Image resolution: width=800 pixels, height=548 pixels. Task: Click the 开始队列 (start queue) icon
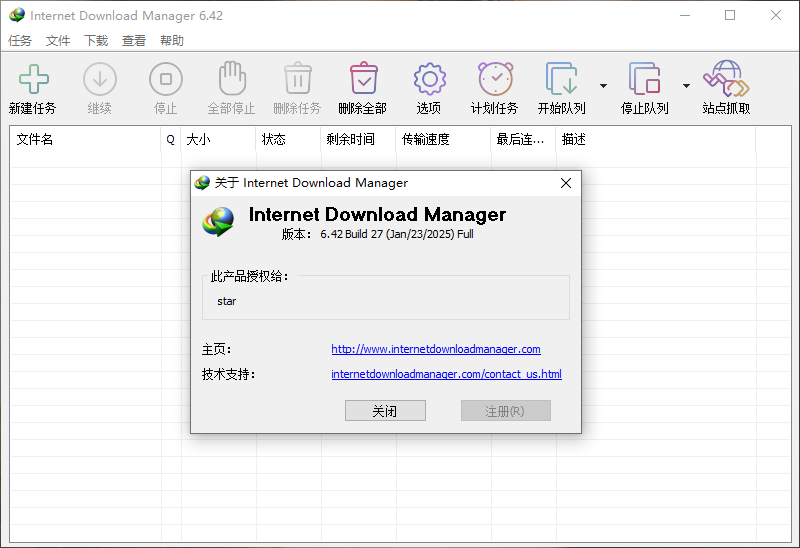(561, 79)
